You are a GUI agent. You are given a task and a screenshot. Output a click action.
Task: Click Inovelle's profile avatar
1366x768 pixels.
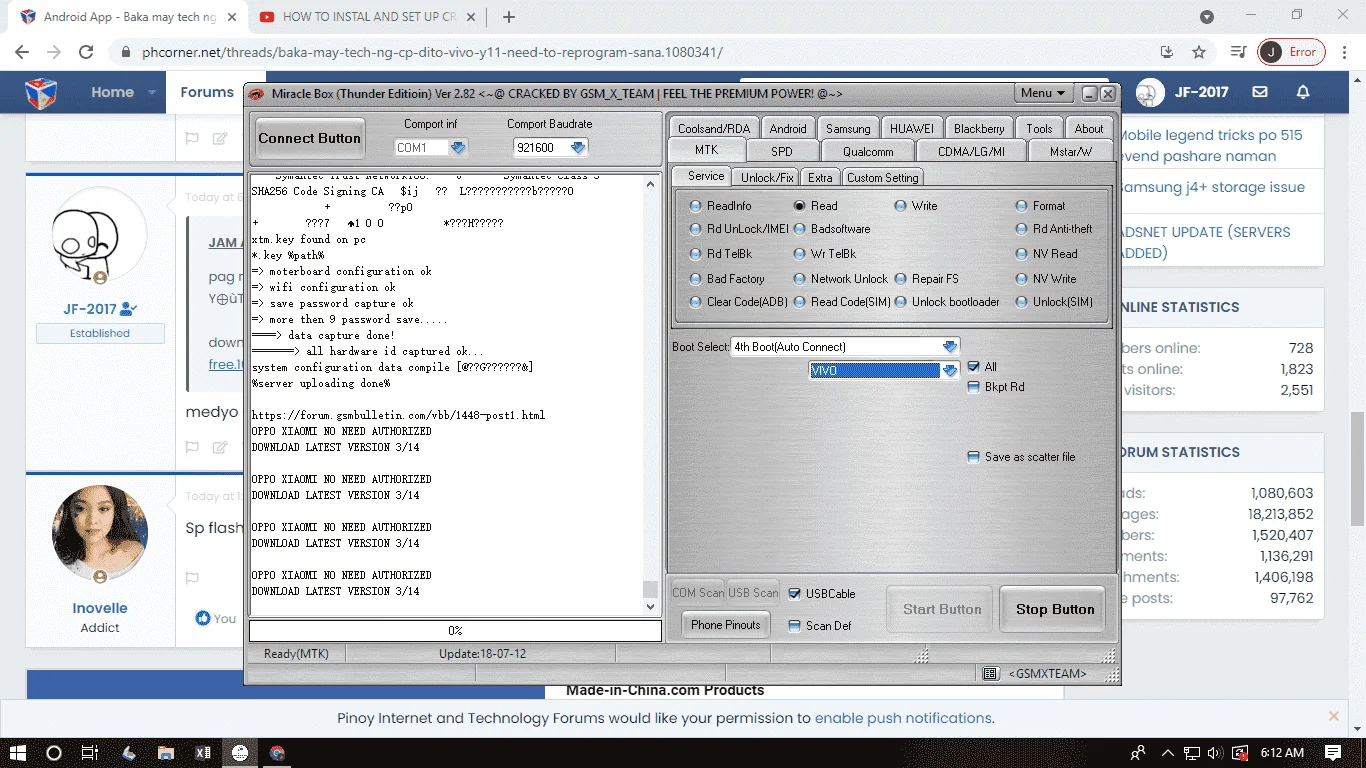coord(100,535)
